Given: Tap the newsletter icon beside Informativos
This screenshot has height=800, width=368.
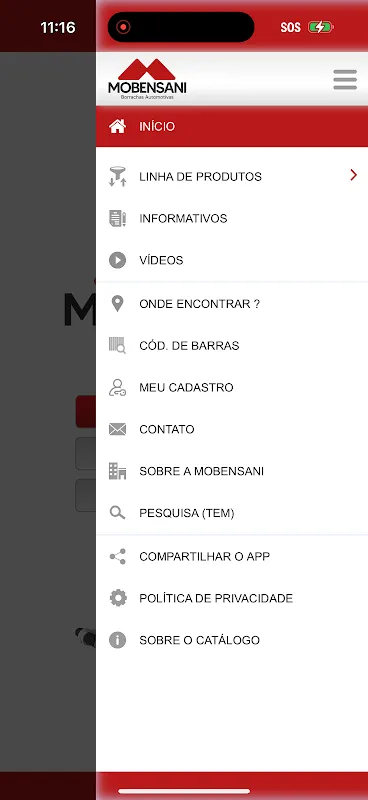Looking at the screenshot, I should [x=117, y=218].
